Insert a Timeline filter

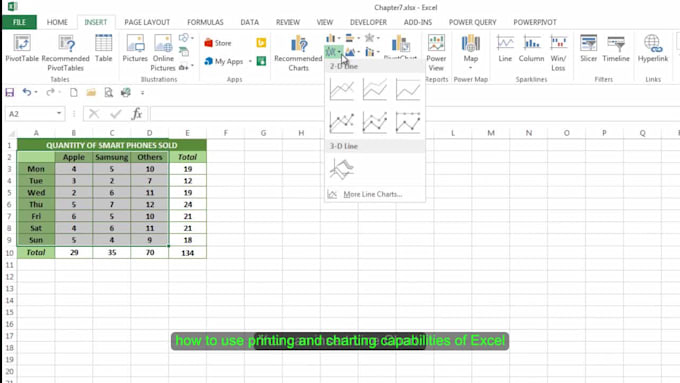[x=616, y=49]
